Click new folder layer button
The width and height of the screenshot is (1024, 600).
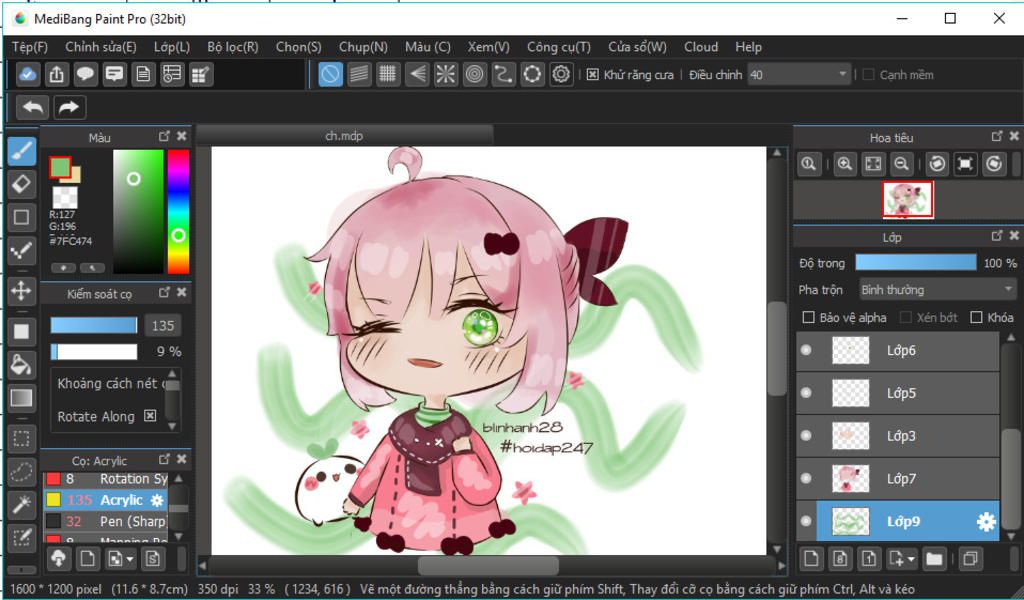(935, 559)
